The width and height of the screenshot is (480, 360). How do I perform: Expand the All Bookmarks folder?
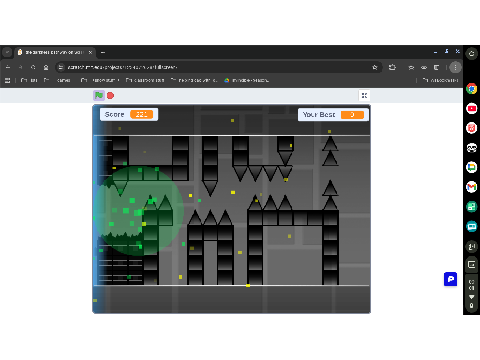tap(440, 80)
